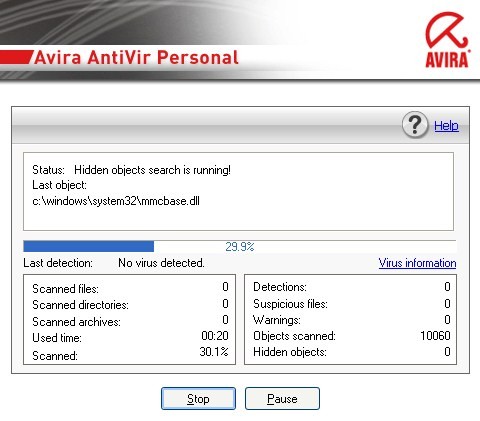Click the question mark help icon

pyautogui.click(x=415, y=125)
